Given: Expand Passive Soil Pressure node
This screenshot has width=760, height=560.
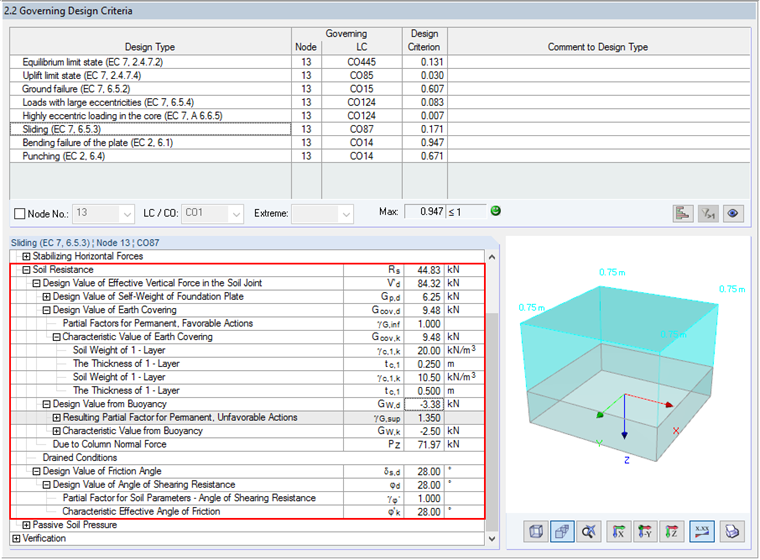Looking at the screenshot, I should (26, 525).
